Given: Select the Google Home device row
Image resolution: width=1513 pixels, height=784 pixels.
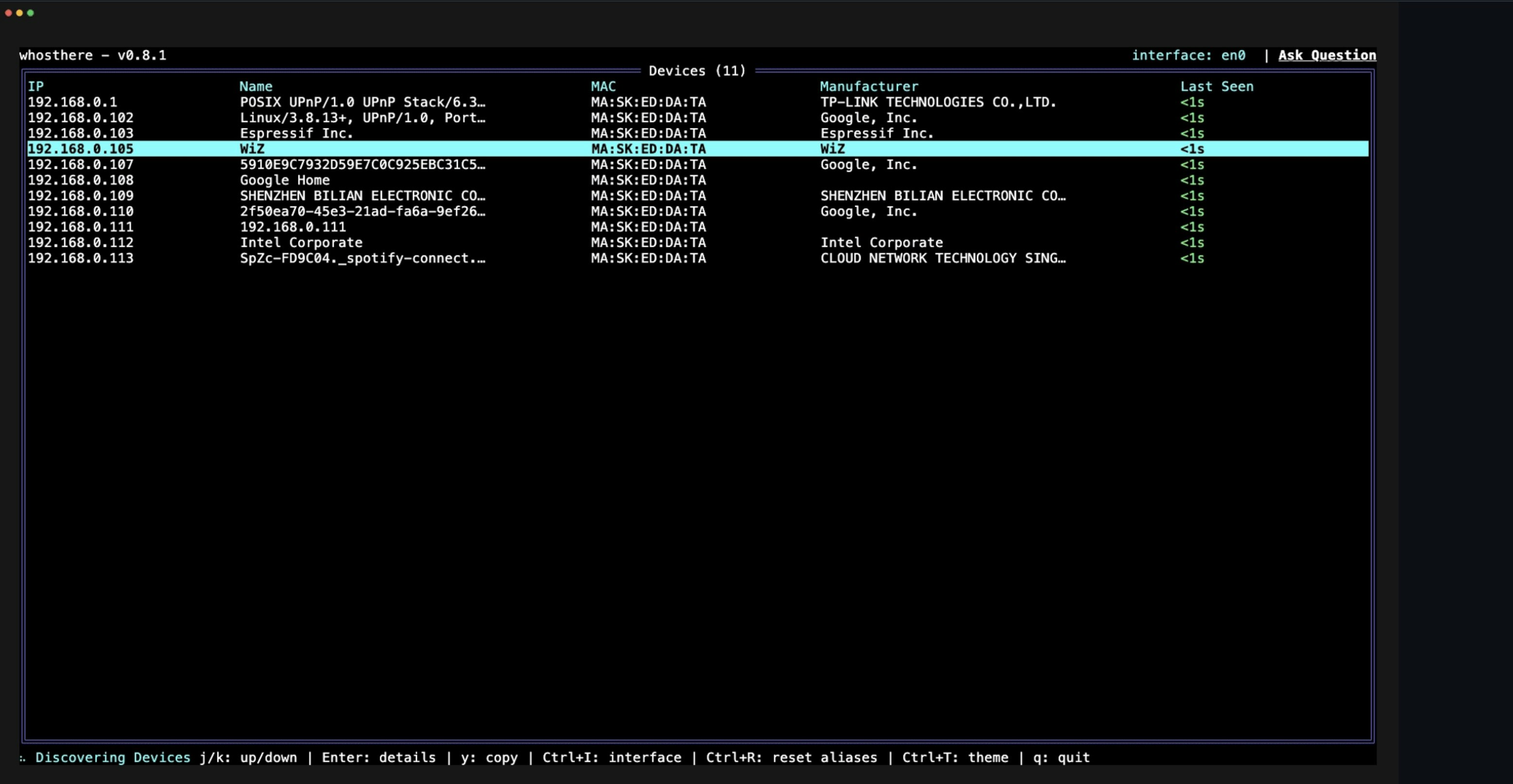Looking at the screenshot, I should click(x=698, y=180).
